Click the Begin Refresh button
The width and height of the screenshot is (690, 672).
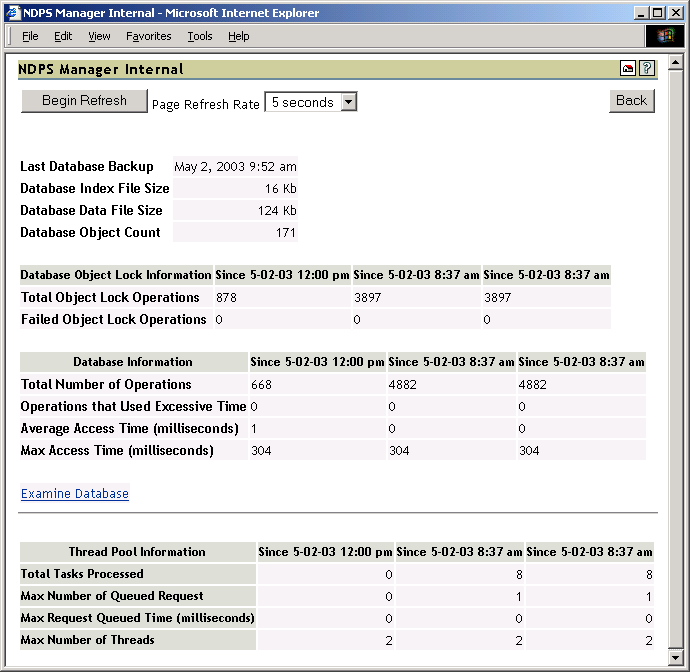click(x=84, y=101)
